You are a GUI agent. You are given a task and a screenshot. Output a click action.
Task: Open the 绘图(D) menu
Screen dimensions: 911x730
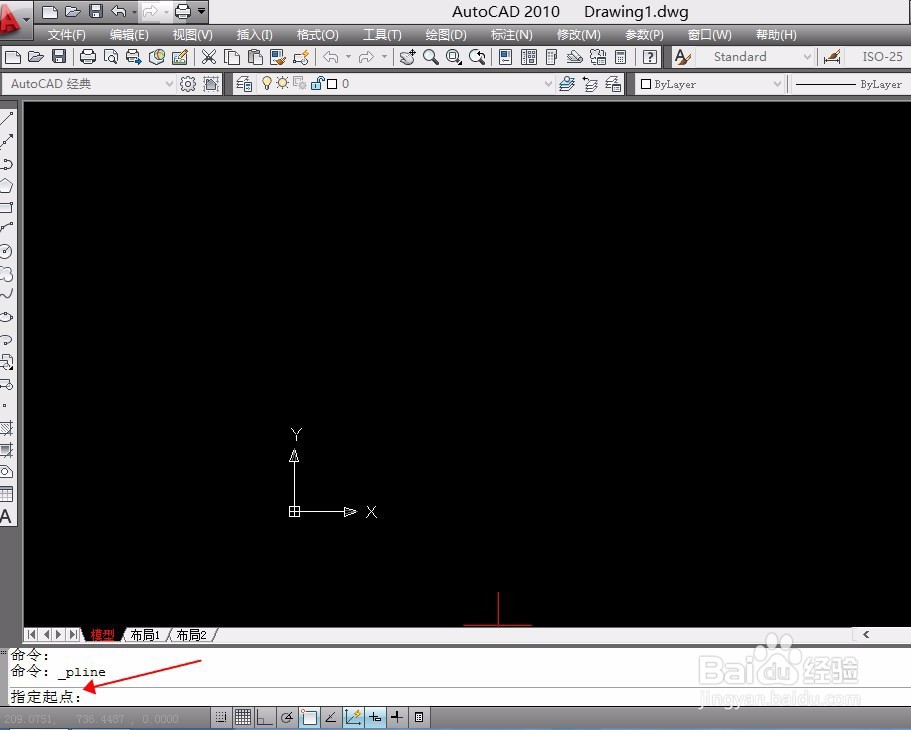pos(446,35)
